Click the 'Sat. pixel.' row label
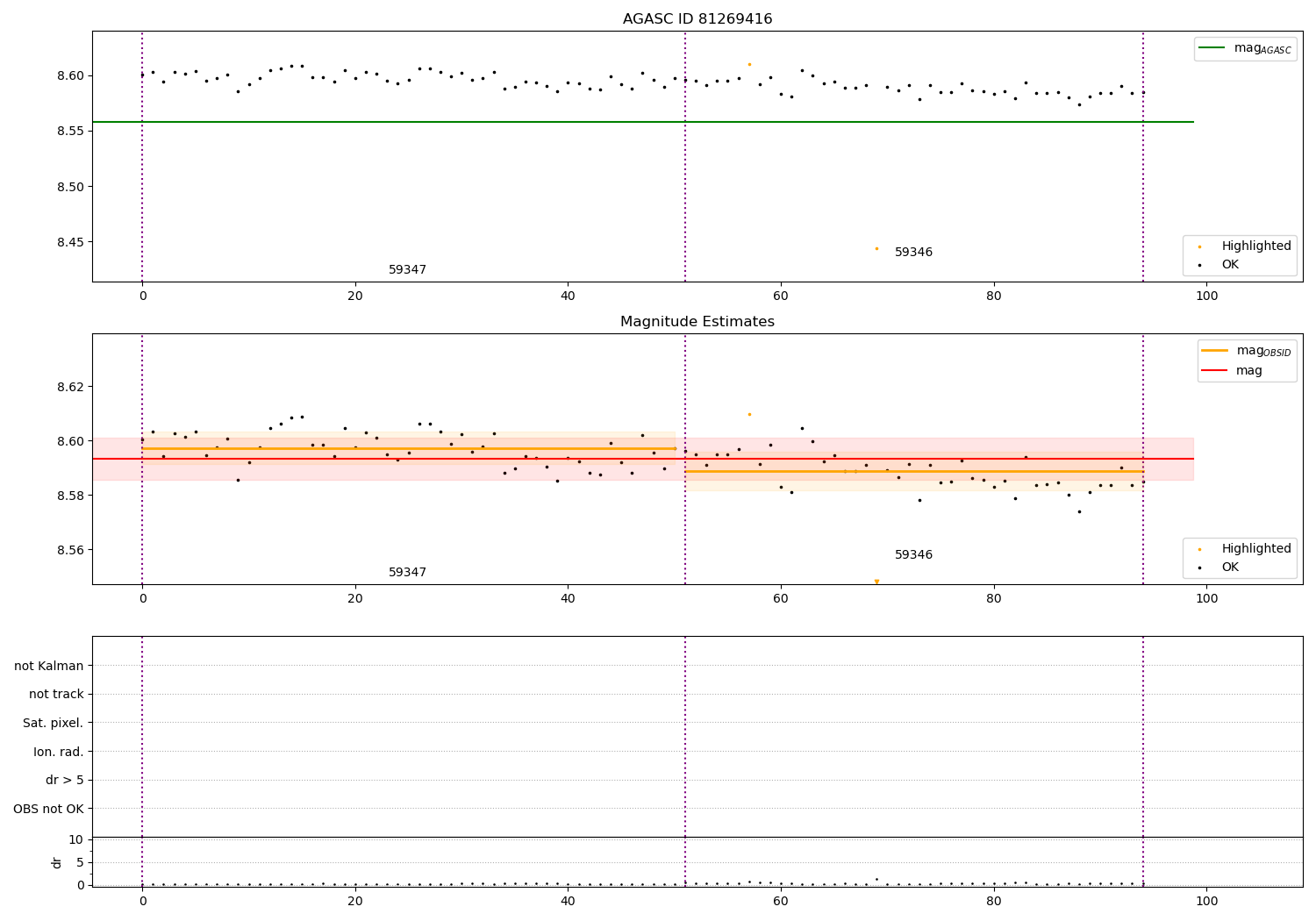 coord(54,723)
